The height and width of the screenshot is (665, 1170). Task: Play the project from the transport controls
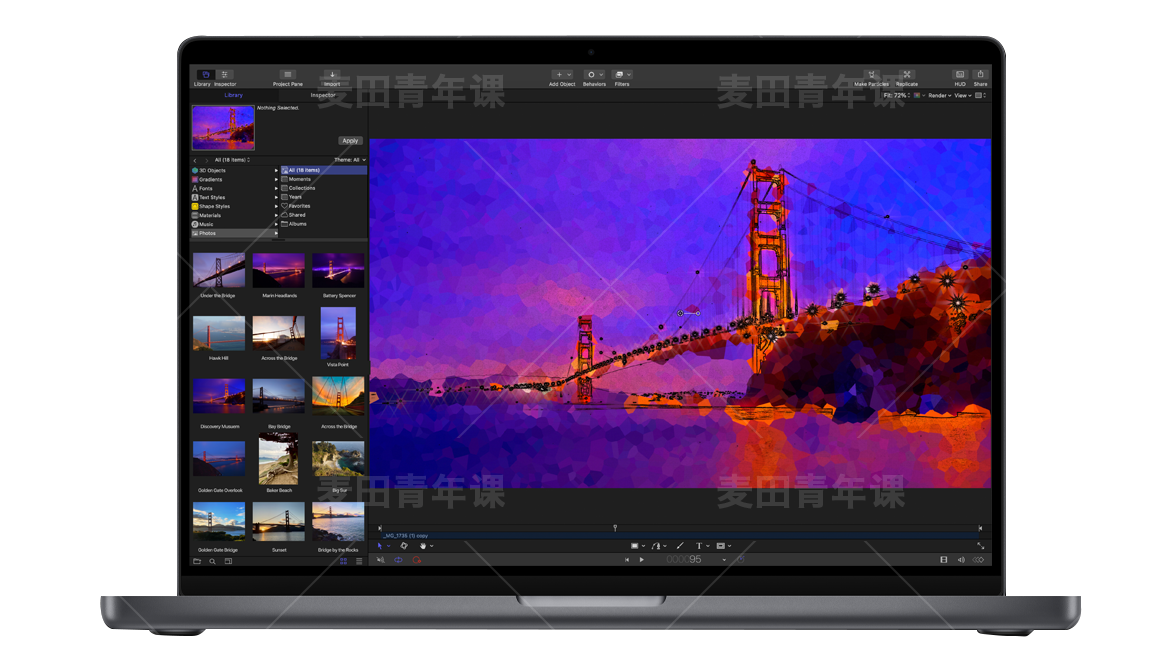click(x=642, y=560)
